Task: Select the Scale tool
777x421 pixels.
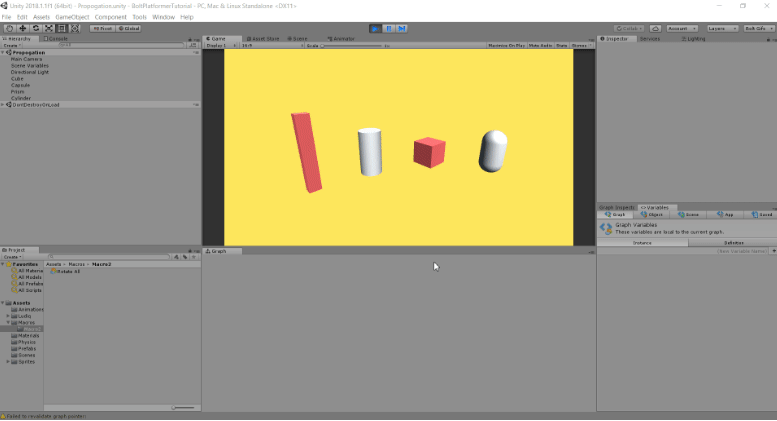Action: (48, 28)
